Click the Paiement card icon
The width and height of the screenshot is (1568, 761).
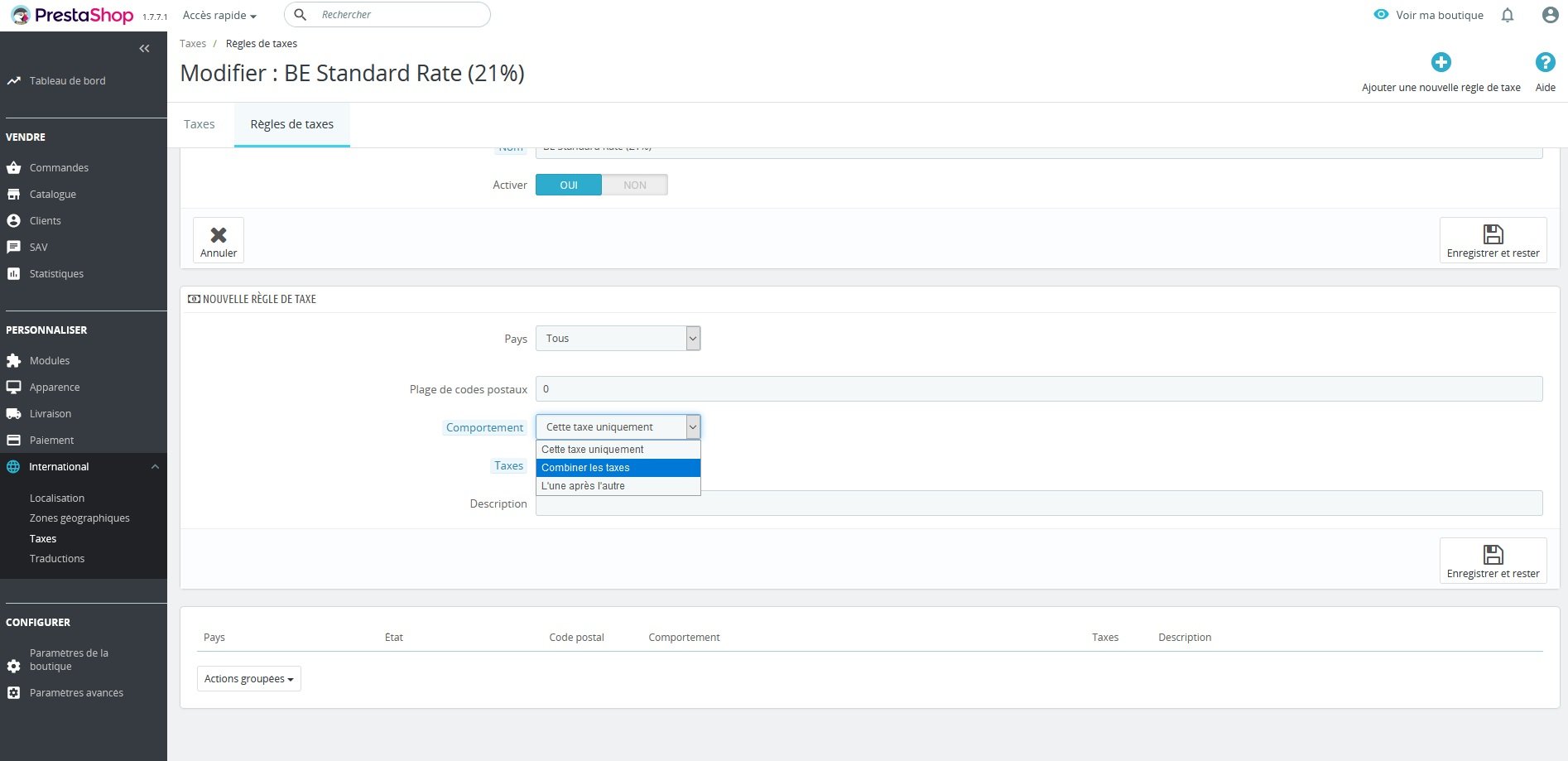(x=13, y=440)
